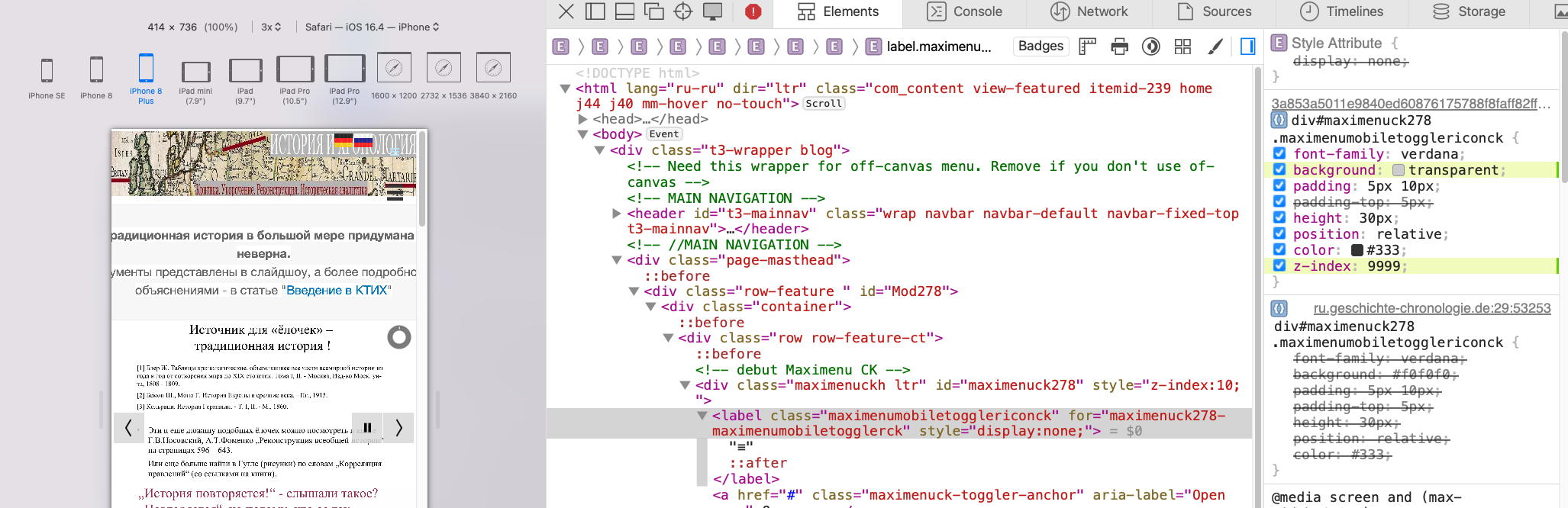Expand the head element node

pos(582,119)
